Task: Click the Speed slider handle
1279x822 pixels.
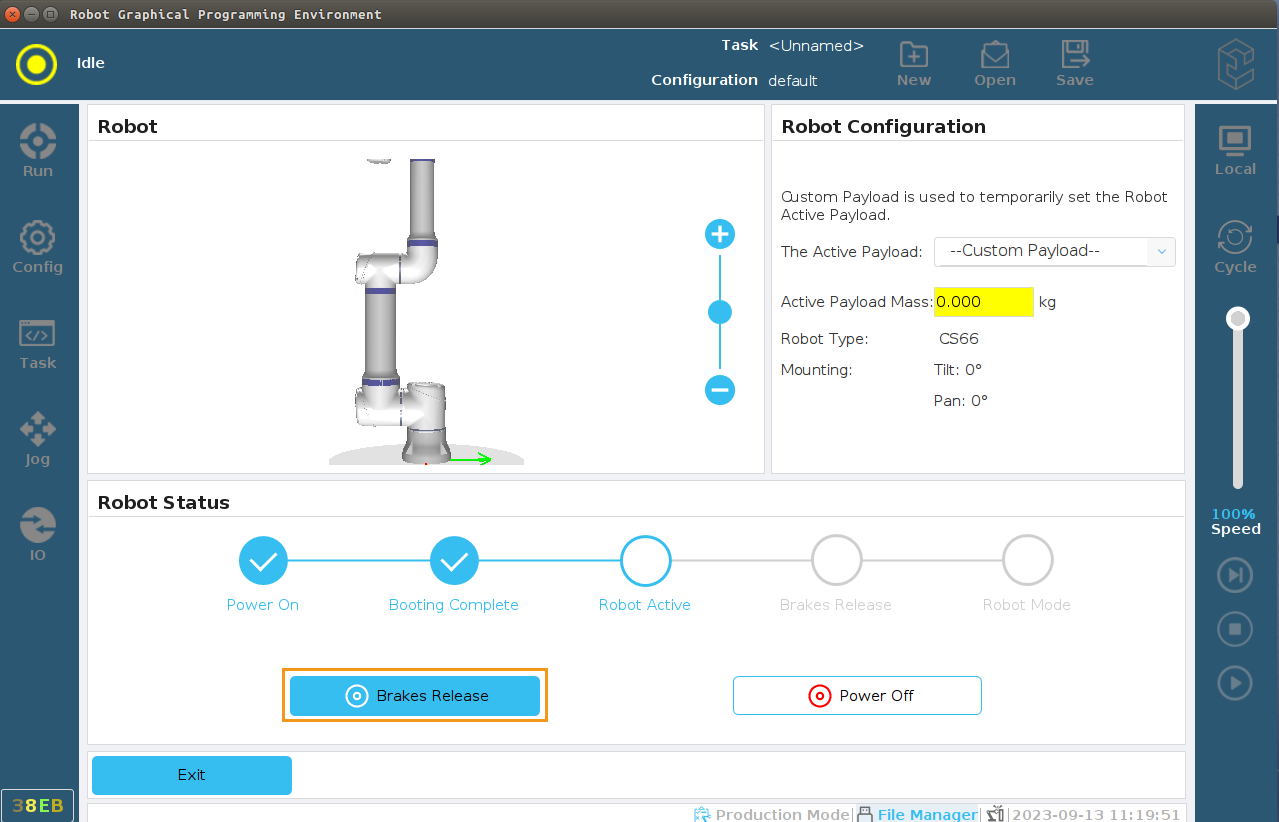Action: (1238, 319)
